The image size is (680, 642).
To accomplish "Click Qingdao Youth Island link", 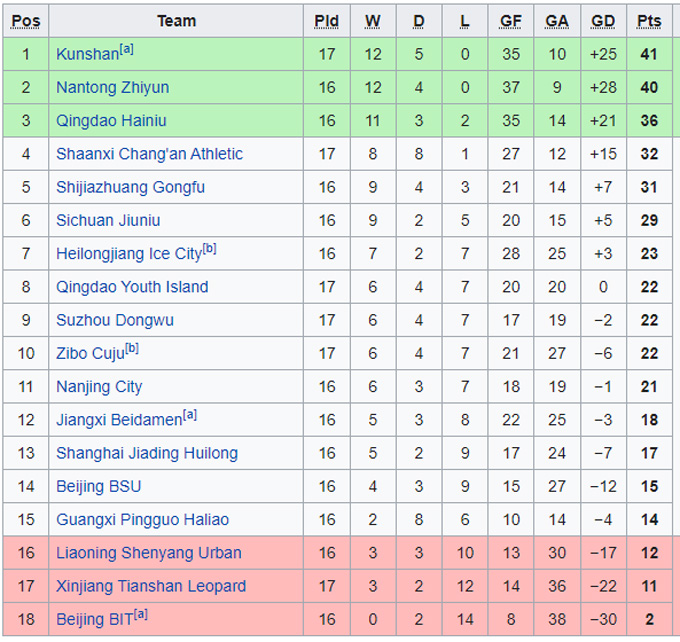I will tap(132, 287).
